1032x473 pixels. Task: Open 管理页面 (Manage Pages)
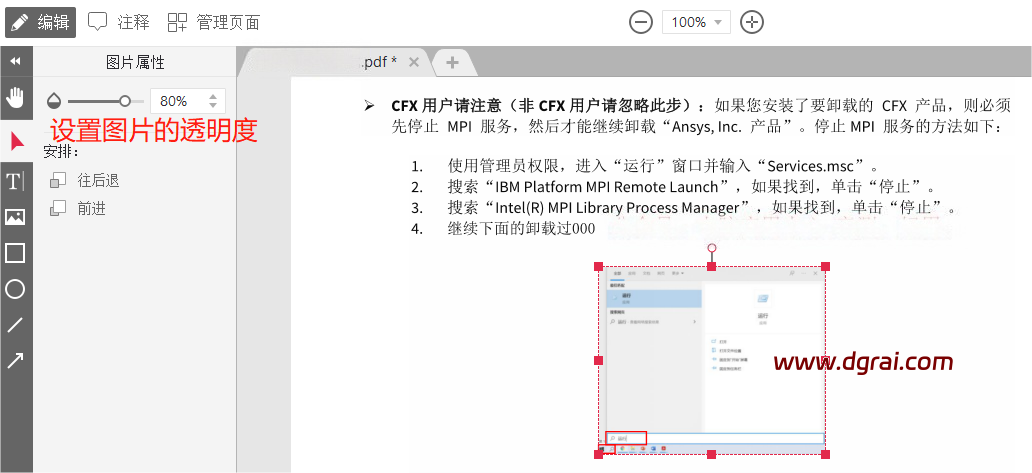click(213, 22)
